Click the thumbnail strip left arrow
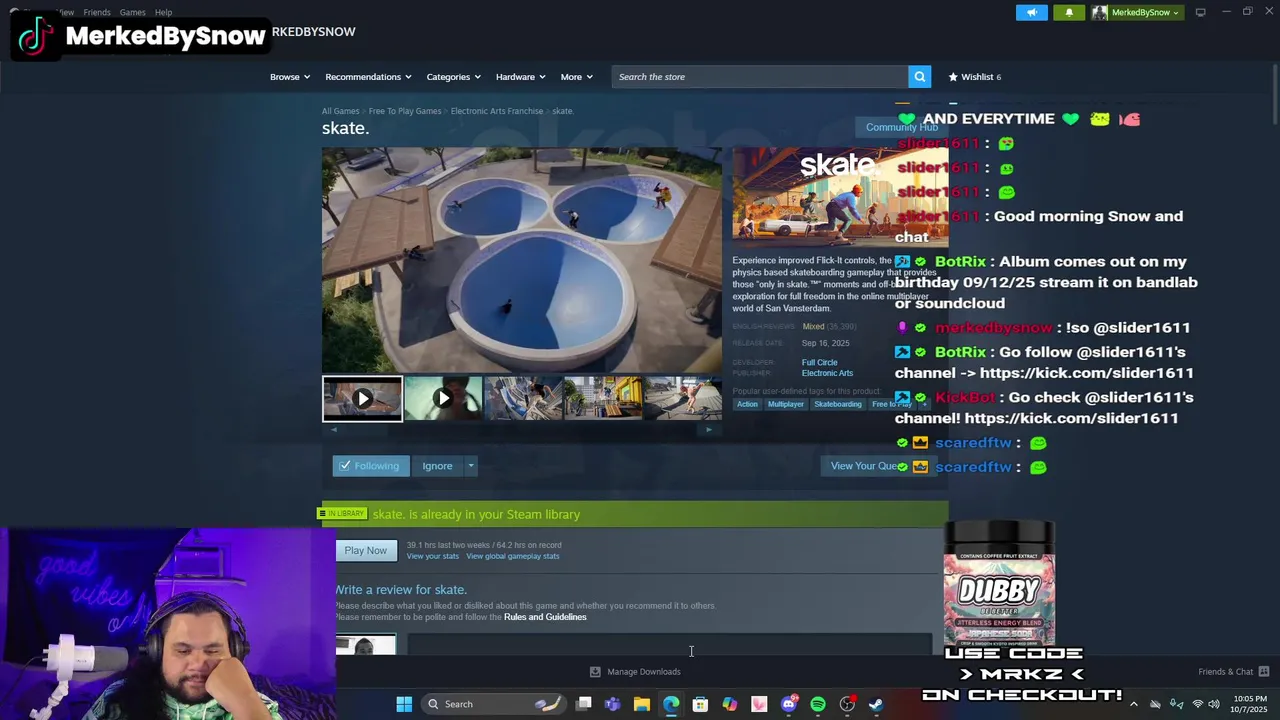The image size is (1280, 720). [x=334, y=430]
